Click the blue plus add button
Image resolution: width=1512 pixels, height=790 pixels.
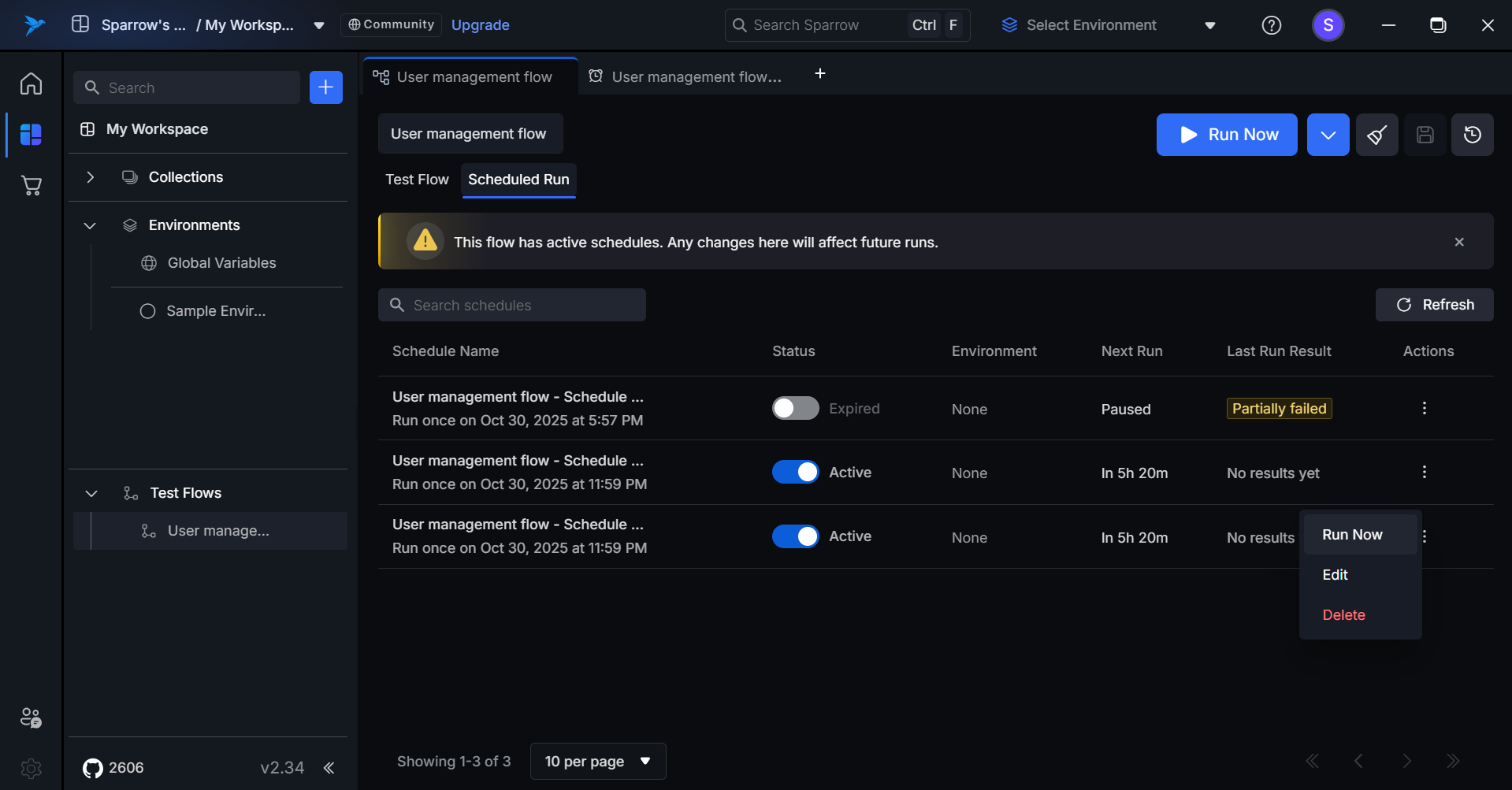click(325, 87)
